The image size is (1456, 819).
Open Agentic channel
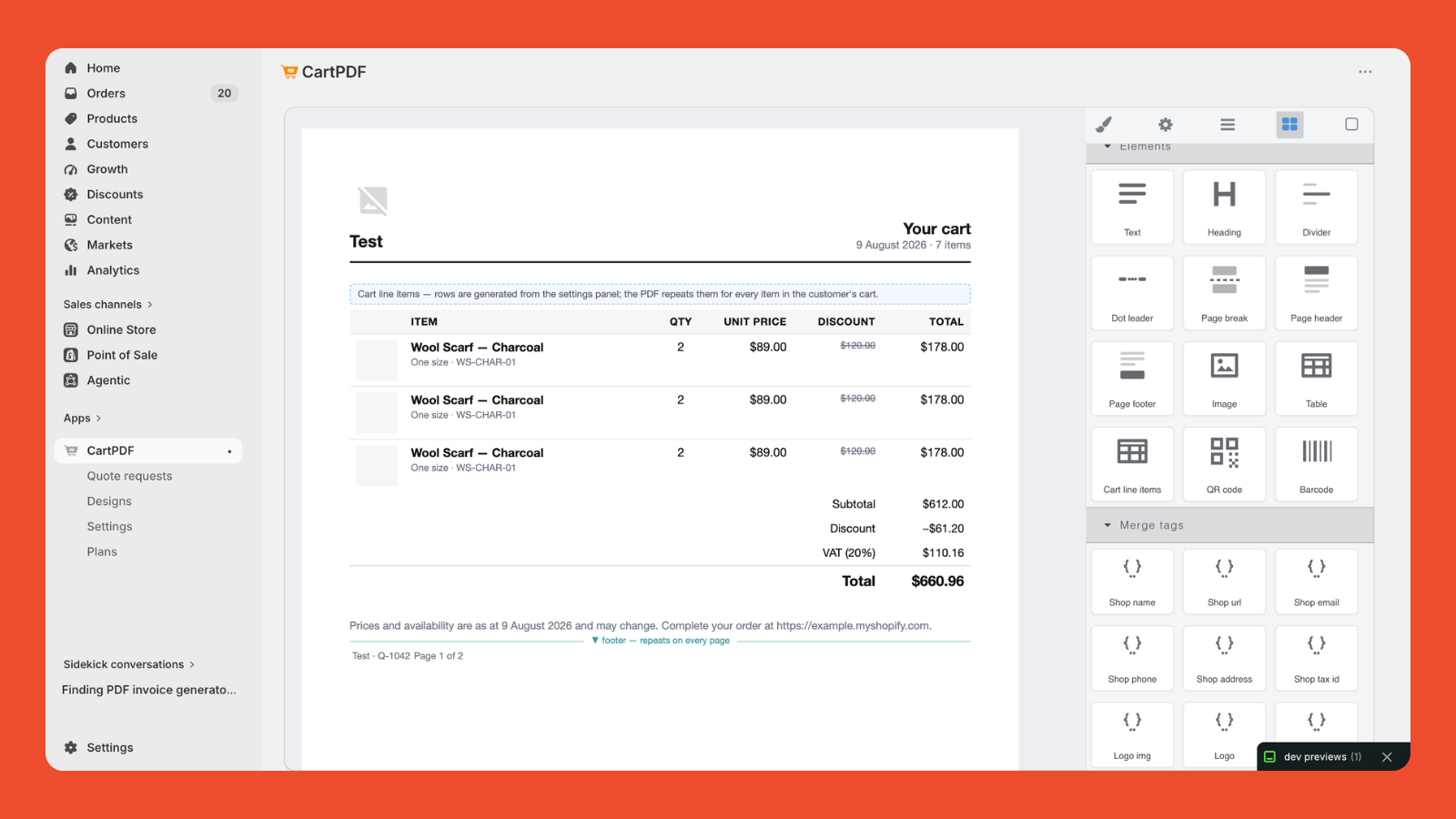pos(150,380)
